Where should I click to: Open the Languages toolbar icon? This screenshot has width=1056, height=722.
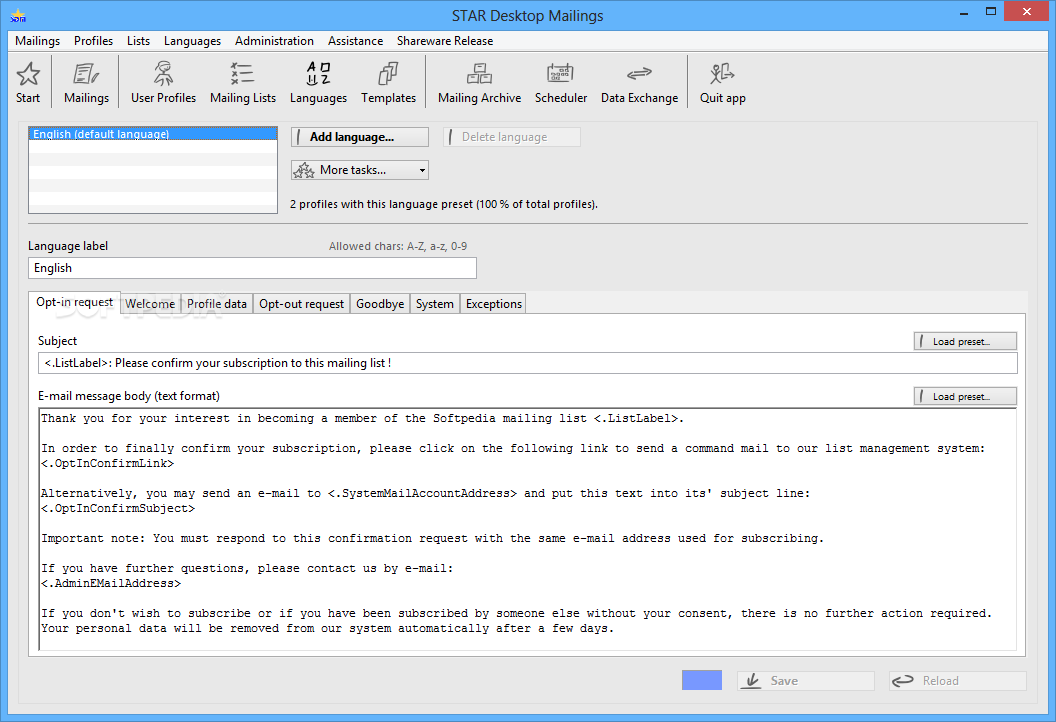pyautogui.click(x=318, y=81)
